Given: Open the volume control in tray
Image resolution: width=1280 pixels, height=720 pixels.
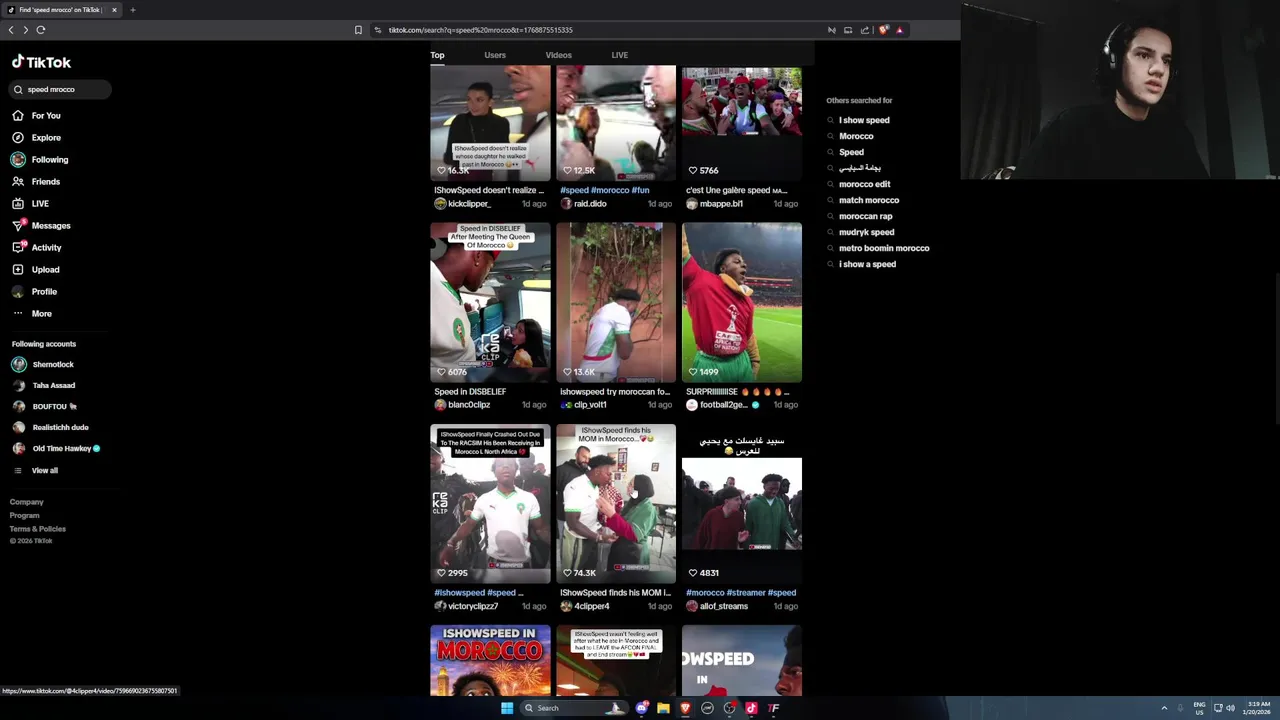Looking at the screenshot, I should [x=1230, y=708].
